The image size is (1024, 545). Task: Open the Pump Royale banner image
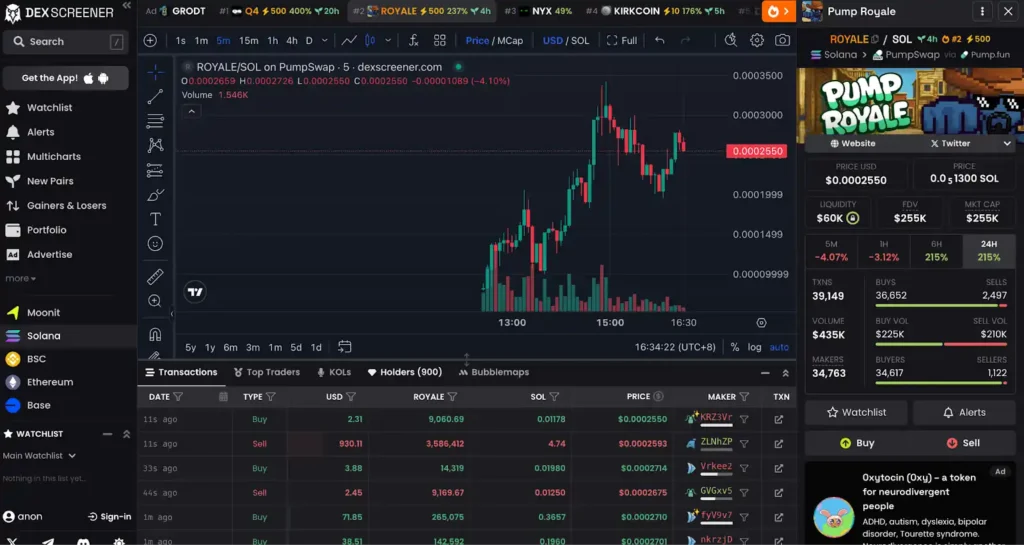910,101
